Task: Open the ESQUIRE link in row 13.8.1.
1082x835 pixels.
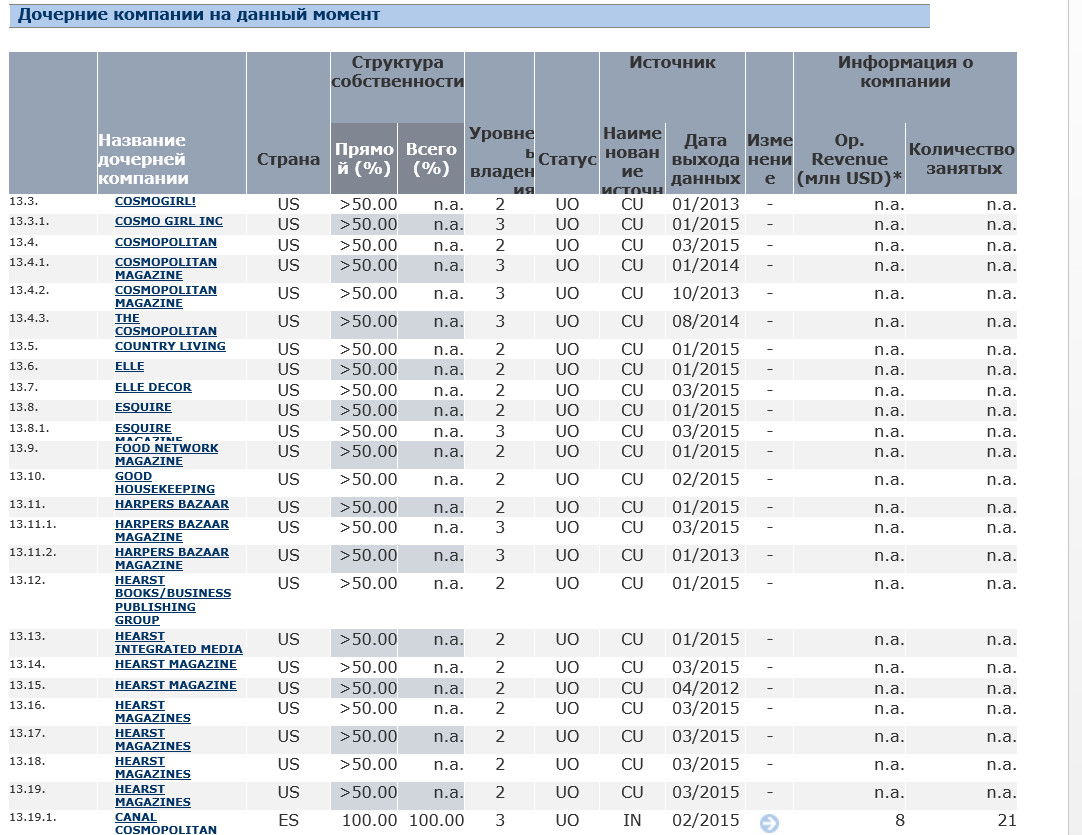Action: pos(144,429)
